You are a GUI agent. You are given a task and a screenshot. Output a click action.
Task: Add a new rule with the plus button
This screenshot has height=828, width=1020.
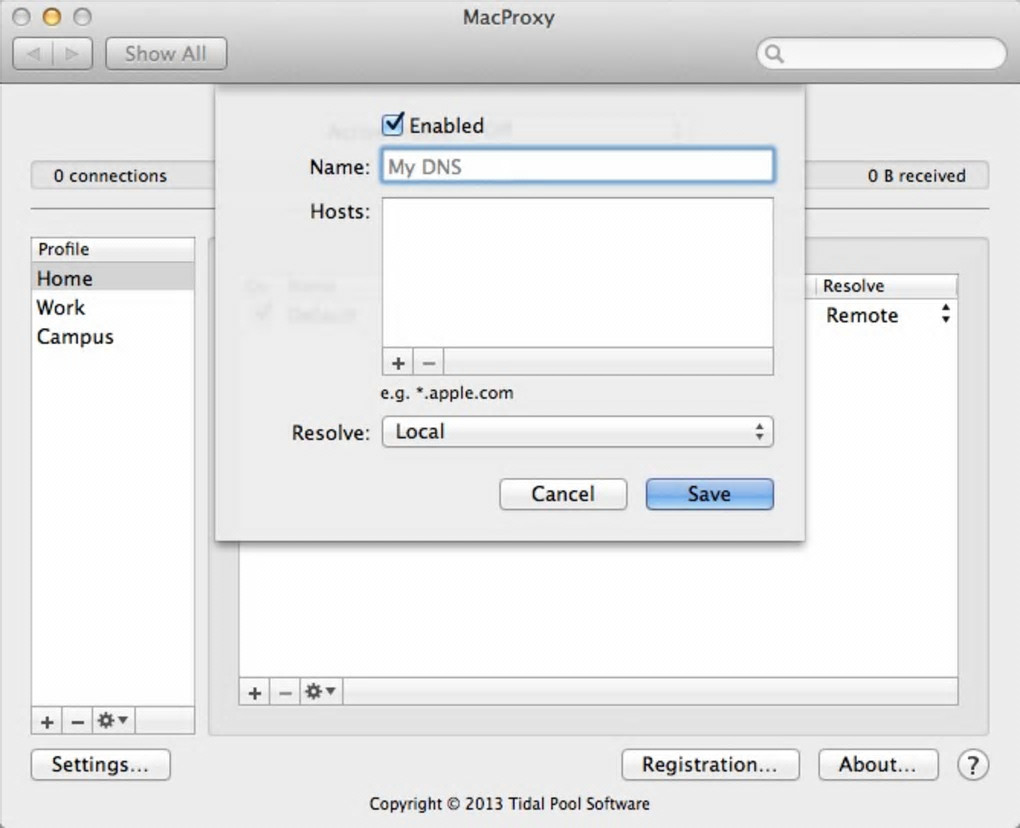[x=254, y=692]
